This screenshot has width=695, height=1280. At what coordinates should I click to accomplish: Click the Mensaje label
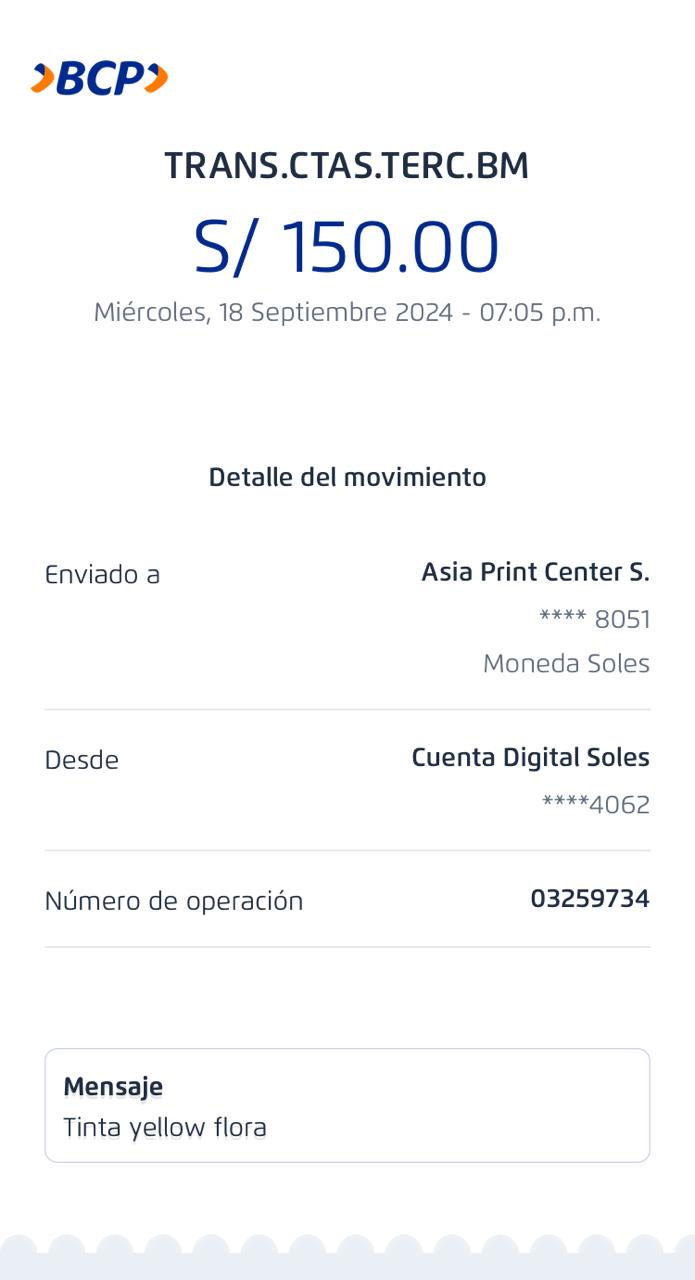pos(113,1087)
